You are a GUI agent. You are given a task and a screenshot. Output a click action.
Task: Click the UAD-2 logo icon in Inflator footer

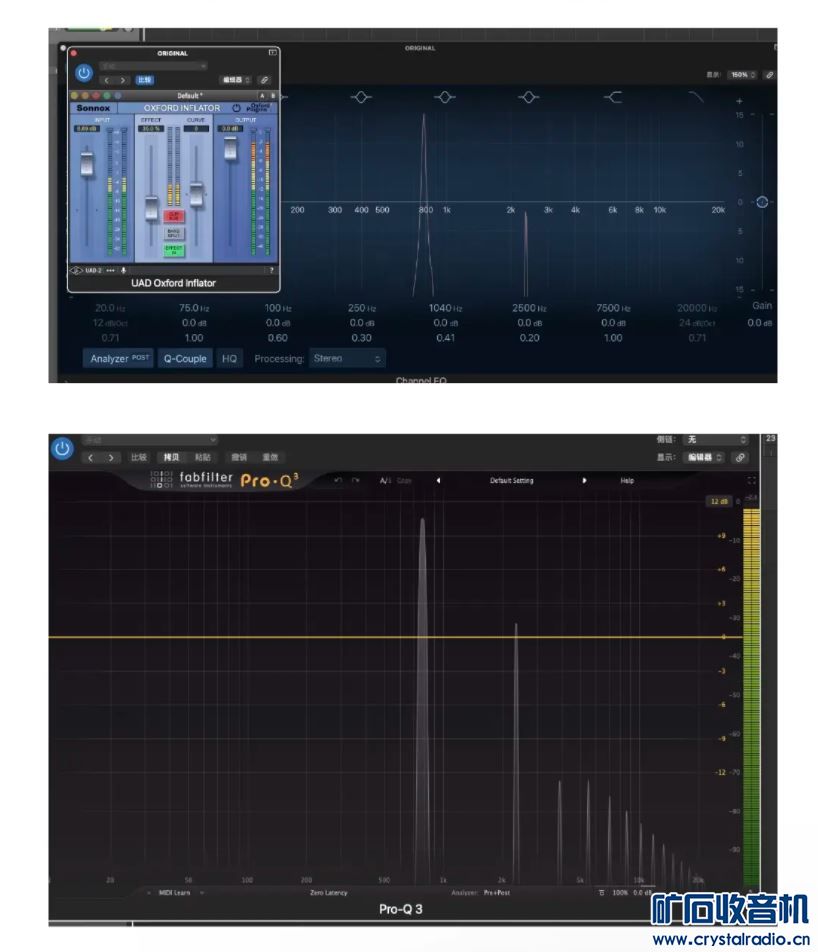pos(77,270)
